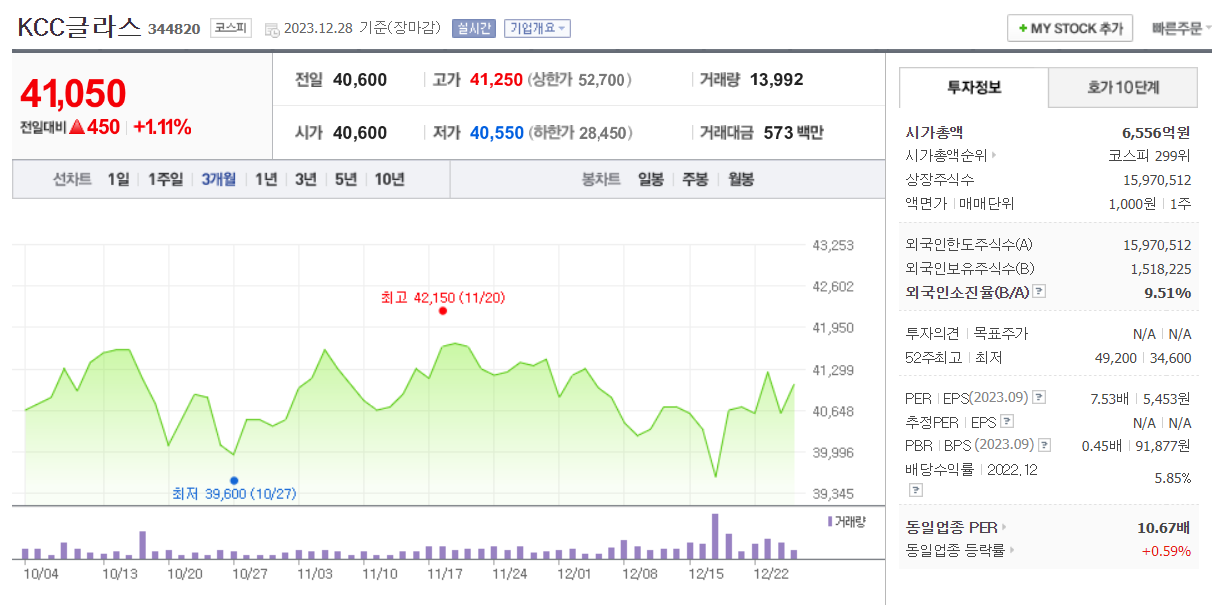The width and height of the screenshot is (1223, 605).
Task: Open help icon next to 외국인소진율(B/A)
Action: pyautogui.click(x=1039, y=292)
